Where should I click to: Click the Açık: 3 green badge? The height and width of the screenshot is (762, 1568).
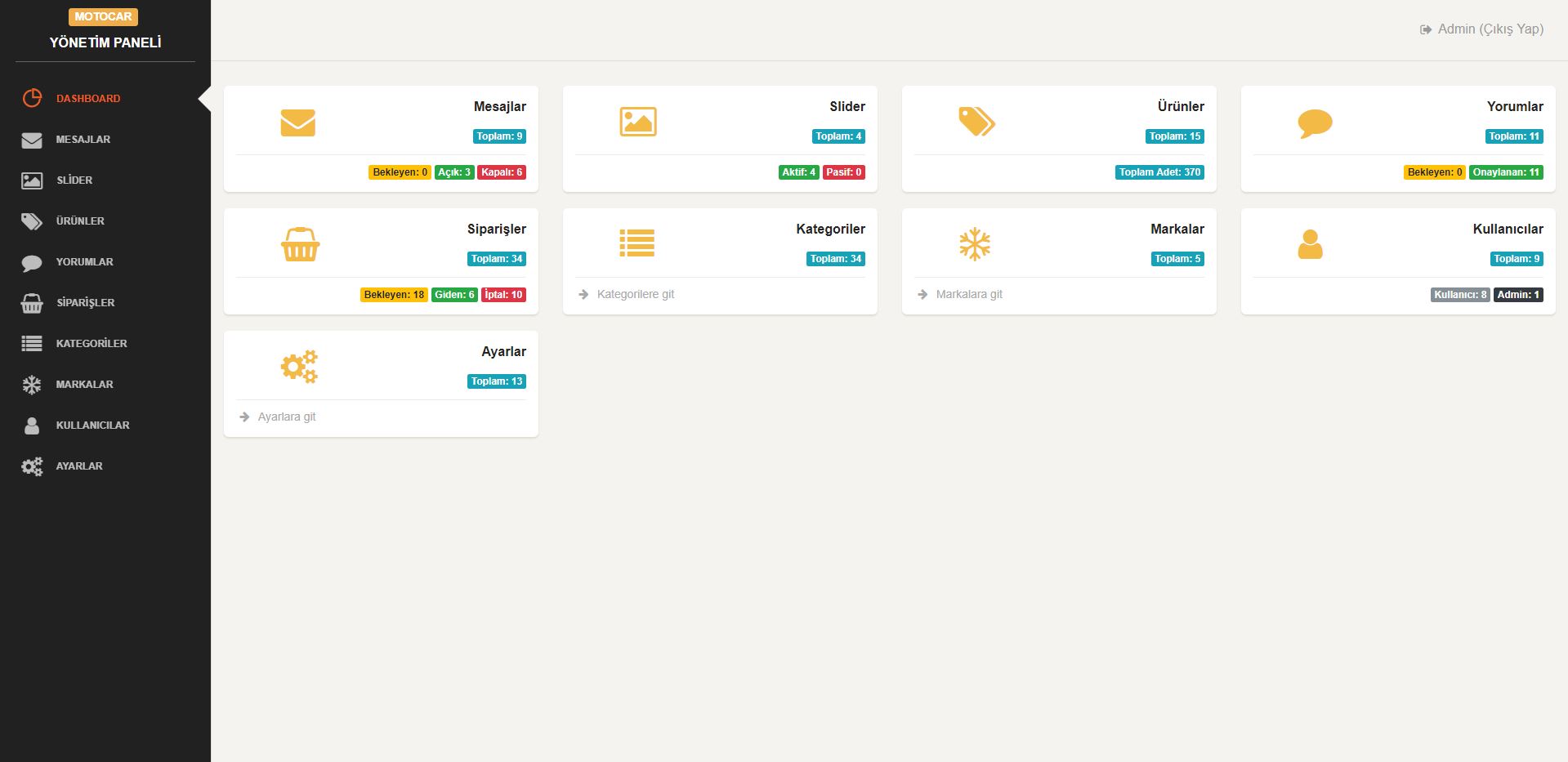[454, 172]
